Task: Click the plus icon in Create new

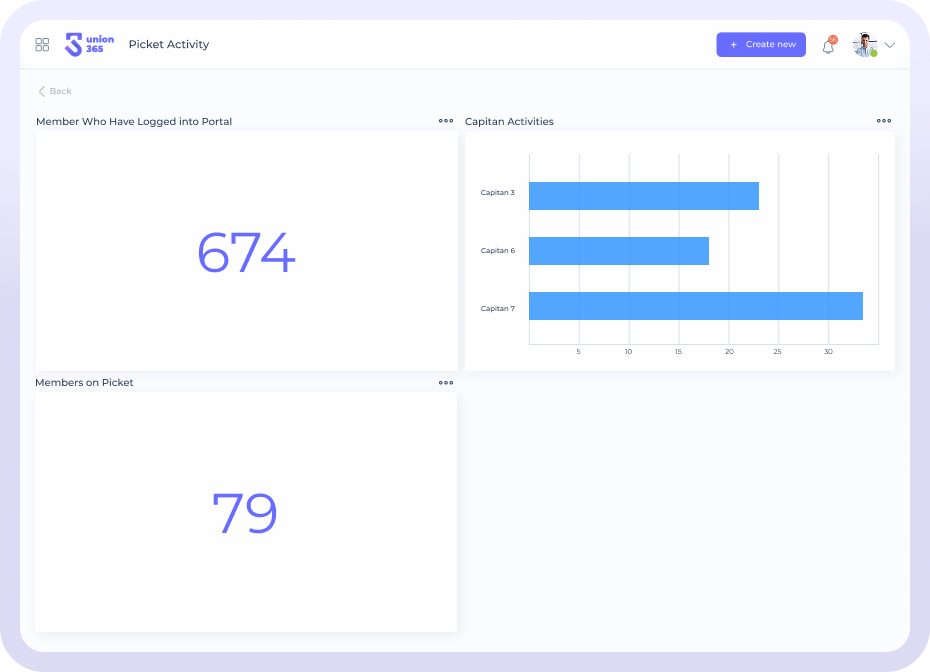Action: click(x=734, y=45)
